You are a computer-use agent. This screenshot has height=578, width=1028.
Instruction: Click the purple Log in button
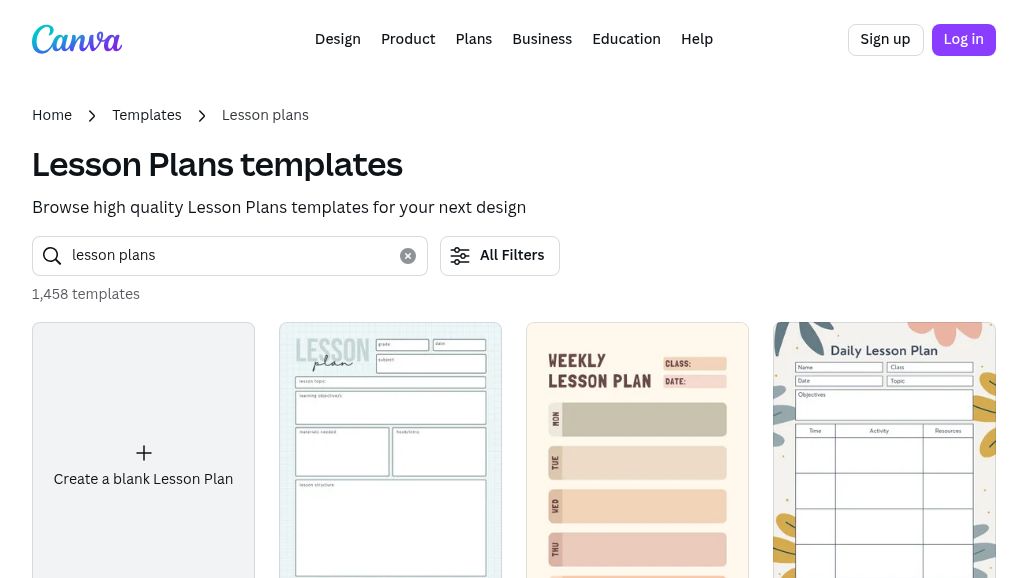pyautogui.click(x=963, y=40)
